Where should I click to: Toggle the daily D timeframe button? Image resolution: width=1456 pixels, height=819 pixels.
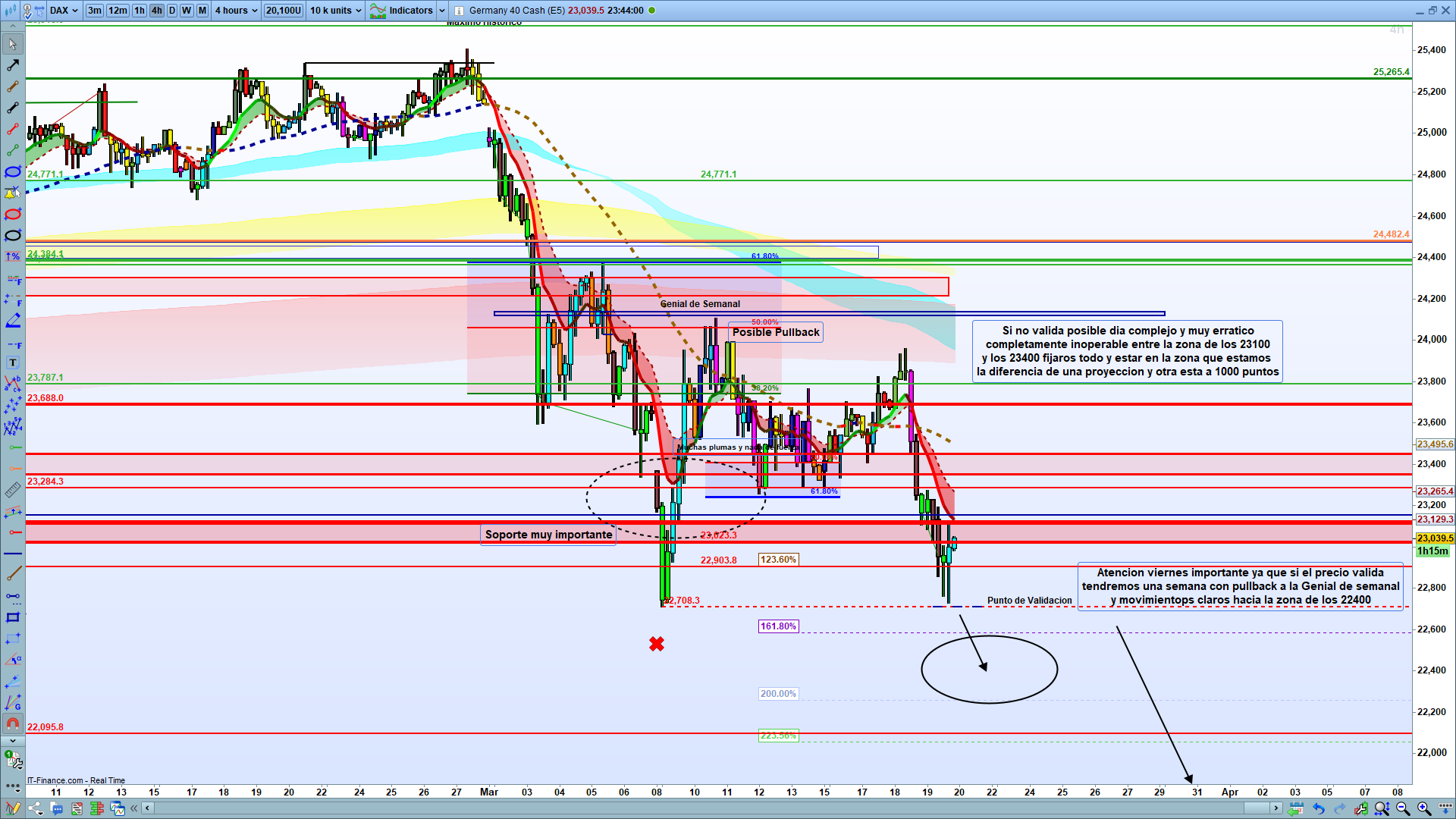(x=172, y=11)
